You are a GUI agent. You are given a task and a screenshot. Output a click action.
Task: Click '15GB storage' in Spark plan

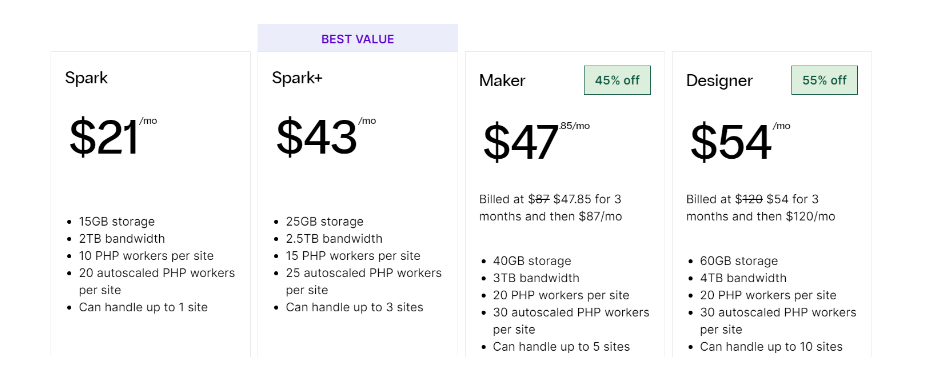tap(117, 222)
